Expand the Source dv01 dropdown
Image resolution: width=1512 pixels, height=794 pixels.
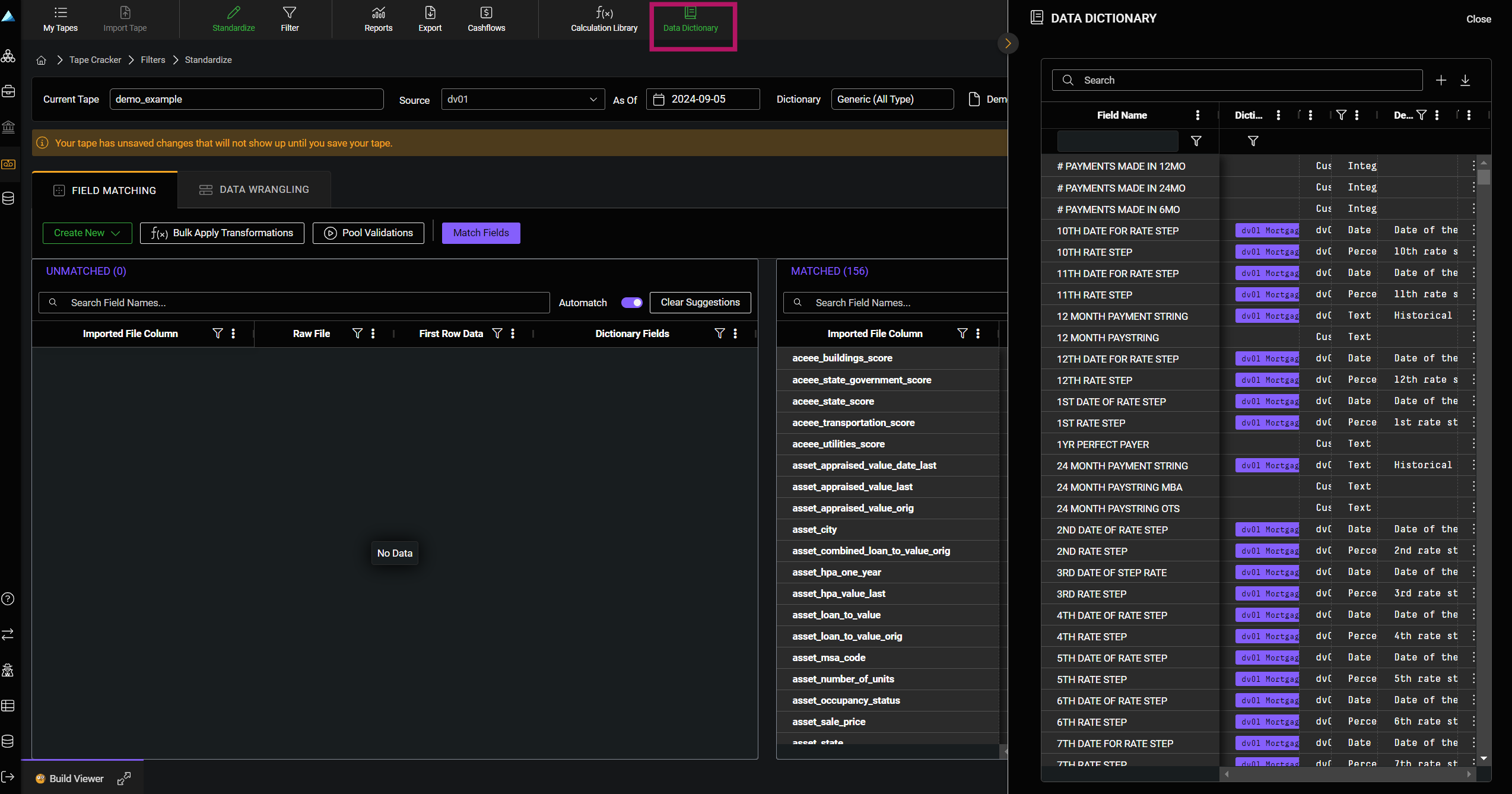pyautogui.click(x=522, y=99)
